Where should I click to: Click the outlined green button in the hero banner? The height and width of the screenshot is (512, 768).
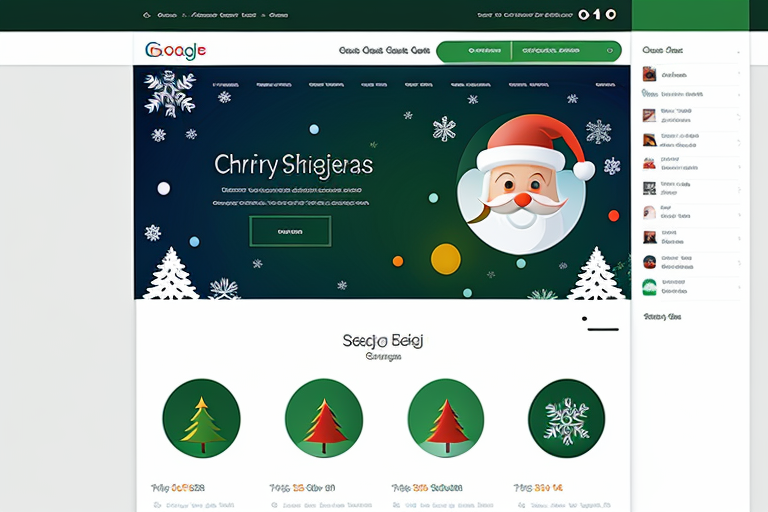tap(290, 231)
